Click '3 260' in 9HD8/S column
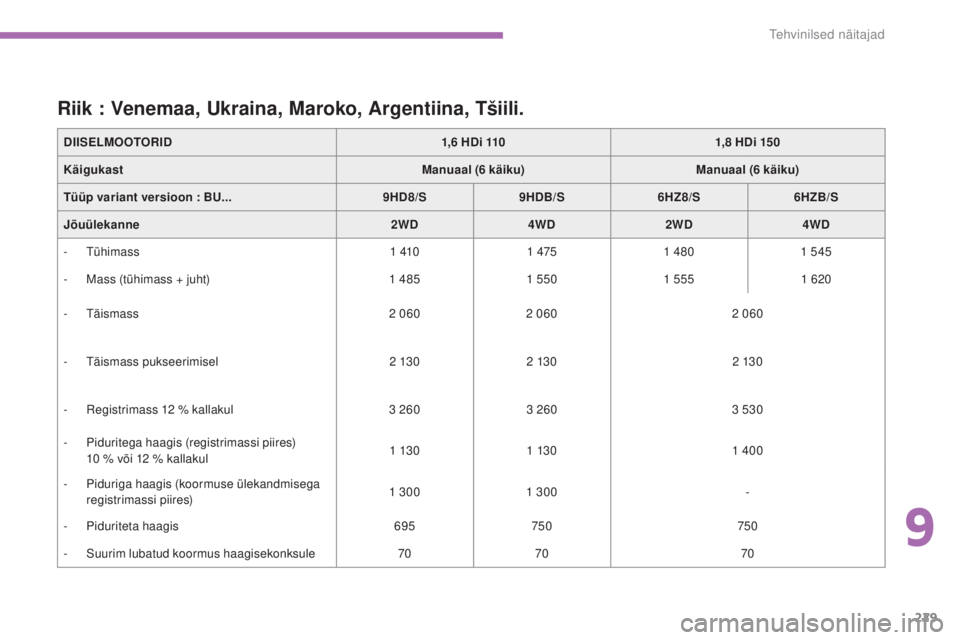The width and height of the screenshot is (960, 640). pyautogui.click(x=405, y=410)
